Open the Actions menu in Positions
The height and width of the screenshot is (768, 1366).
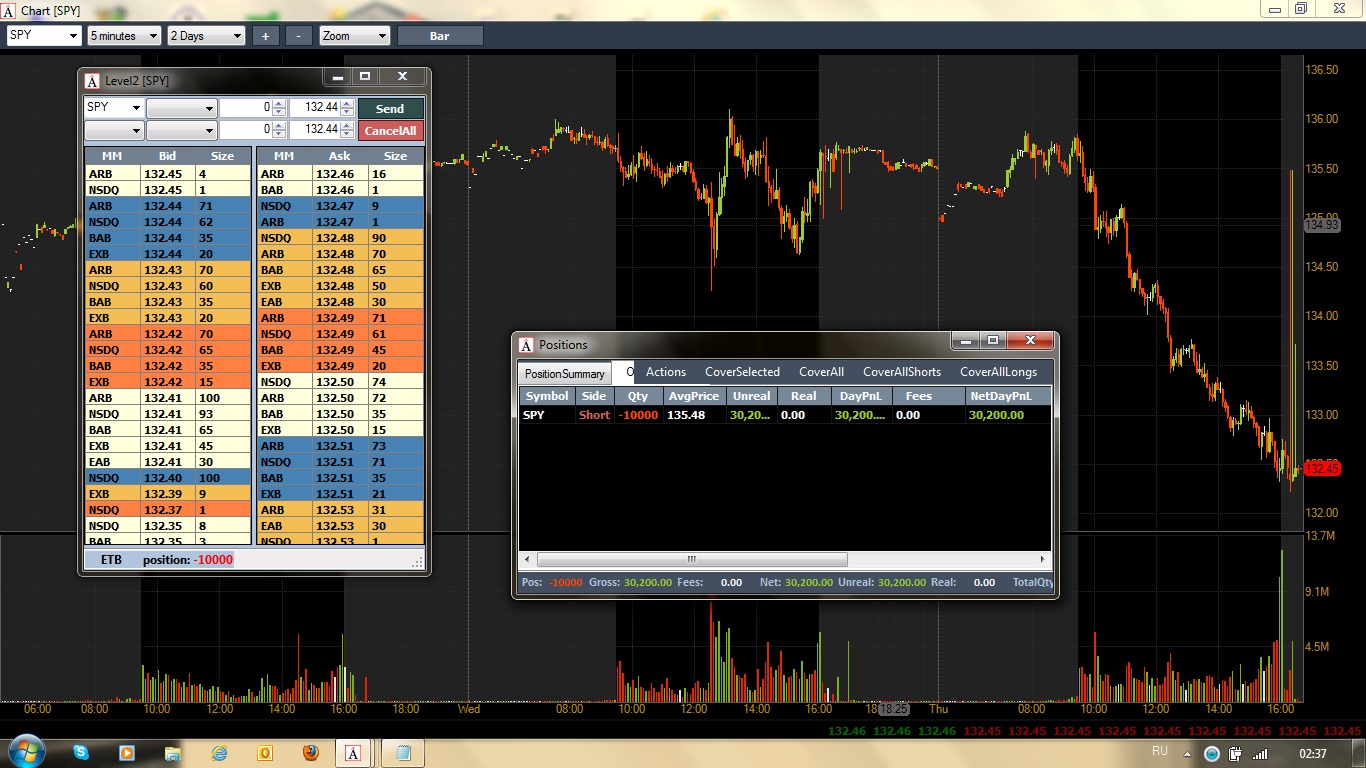(x=666, y=372)
